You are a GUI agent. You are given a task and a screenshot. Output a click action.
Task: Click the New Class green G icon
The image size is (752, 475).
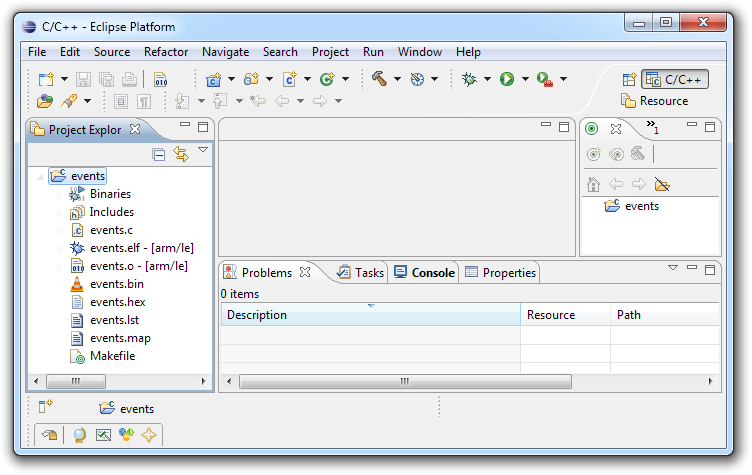(x=327, y=79)
